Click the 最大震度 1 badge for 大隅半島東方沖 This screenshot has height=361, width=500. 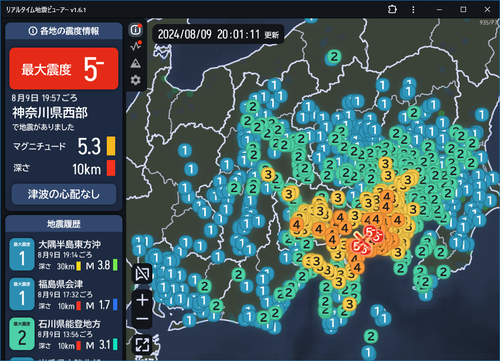[22, 254]
